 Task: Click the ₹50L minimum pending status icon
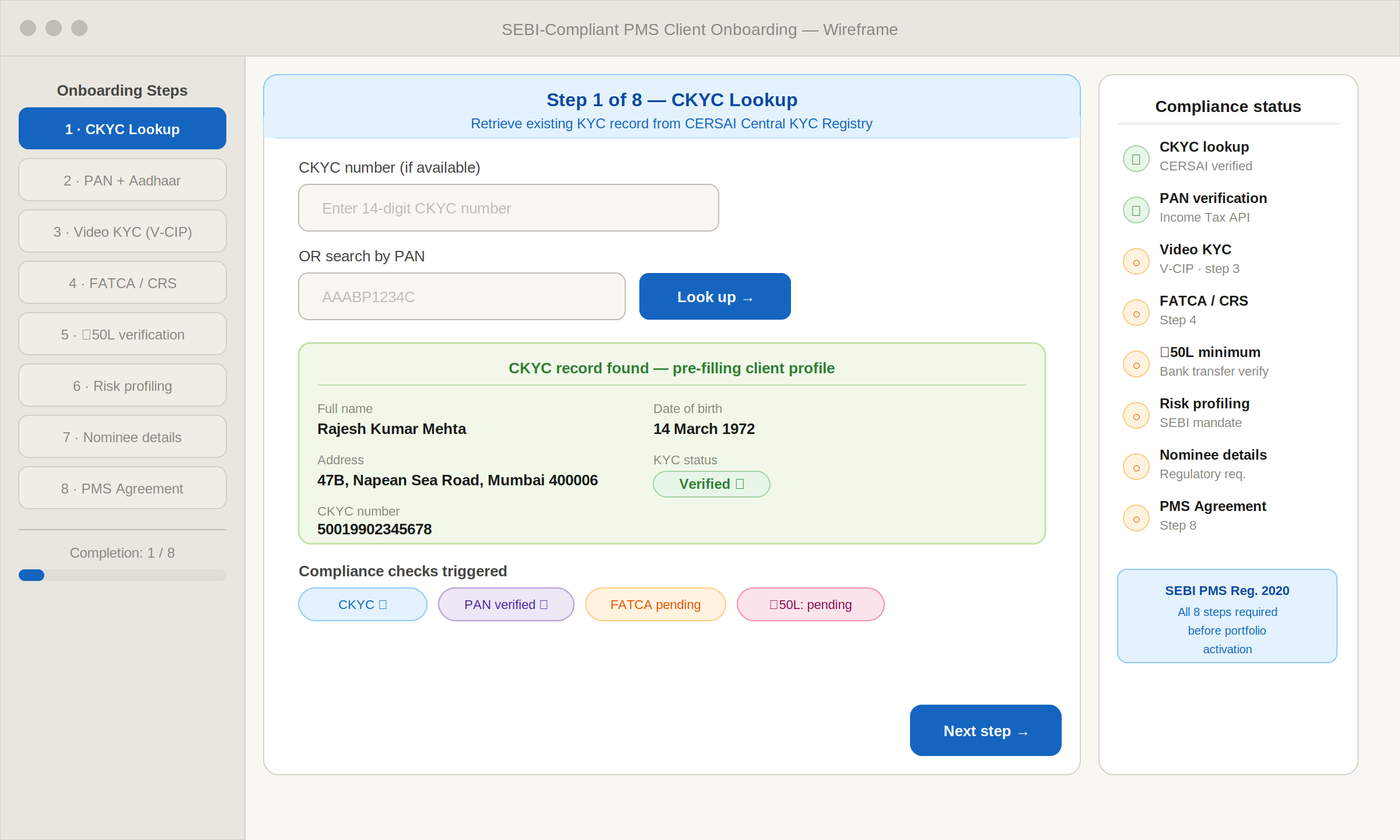click(x=1136, y=364)
